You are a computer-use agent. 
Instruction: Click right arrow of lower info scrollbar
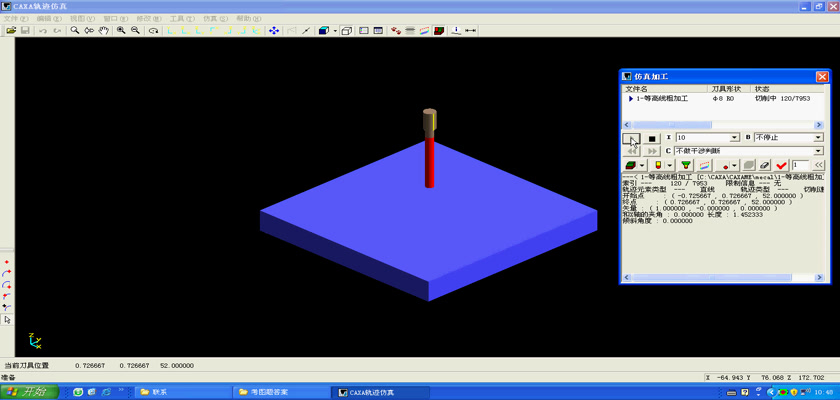coord(819,278)
